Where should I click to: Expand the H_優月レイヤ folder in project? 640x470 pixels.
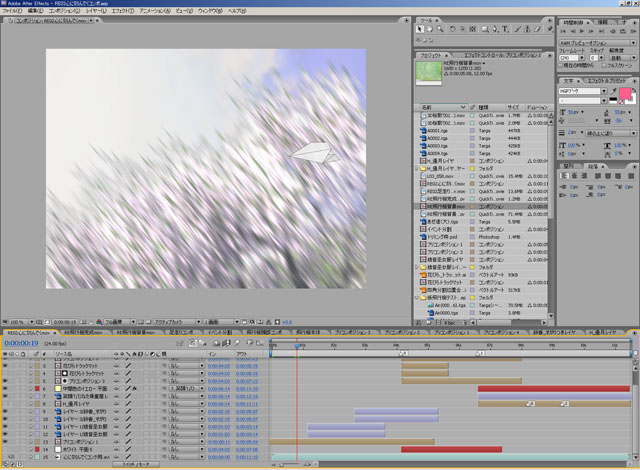(x=417, y=168)
